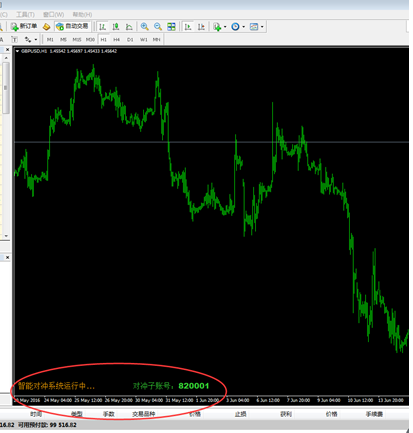Click the zoom out magnifier icon

tap(158, 27)
